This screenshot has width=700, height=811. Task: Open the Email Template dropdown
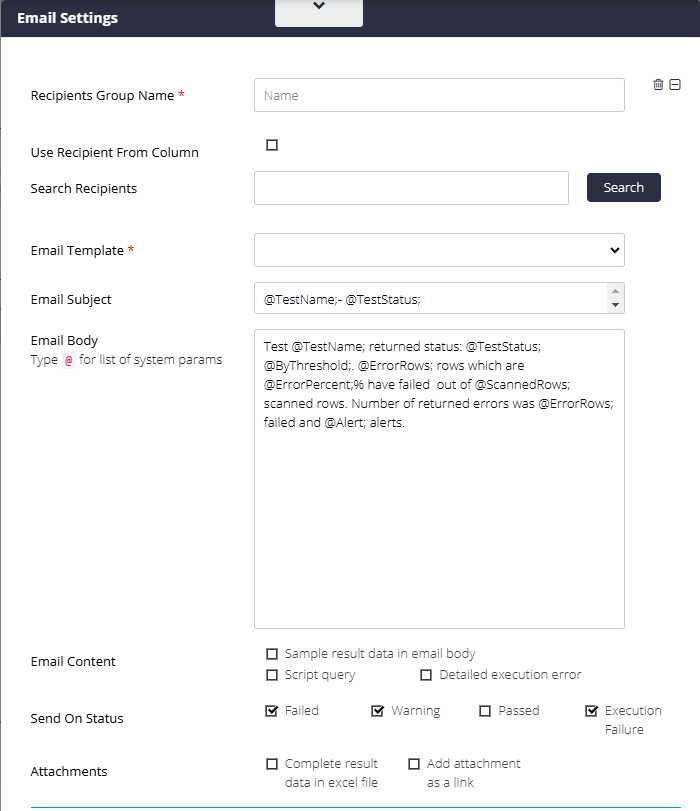(x=439, y=250)
